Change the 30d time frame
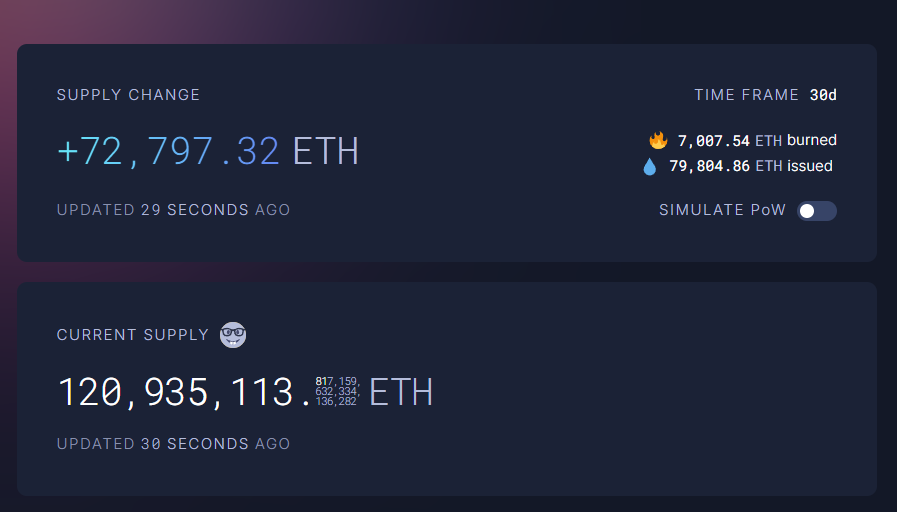Viewport: 897px width, 512px height. (823, 95)
